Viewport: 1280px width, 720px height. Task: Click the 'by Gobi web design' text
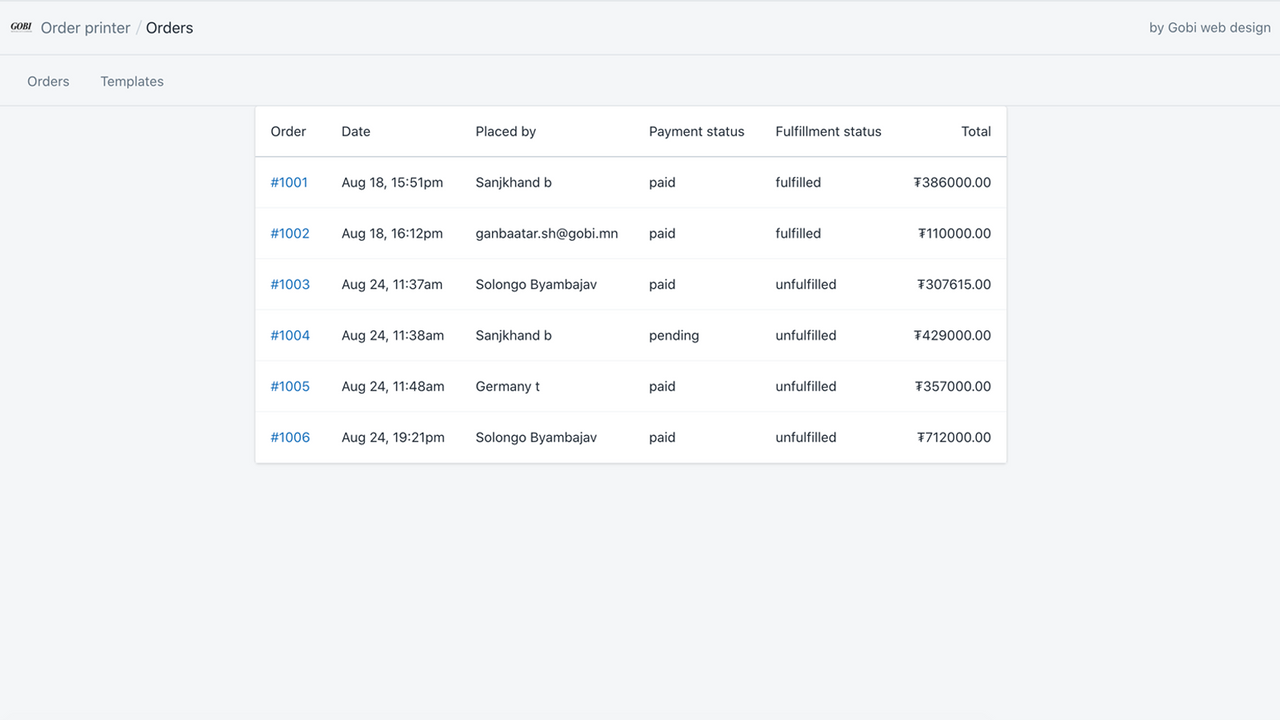coord(1210,28)
